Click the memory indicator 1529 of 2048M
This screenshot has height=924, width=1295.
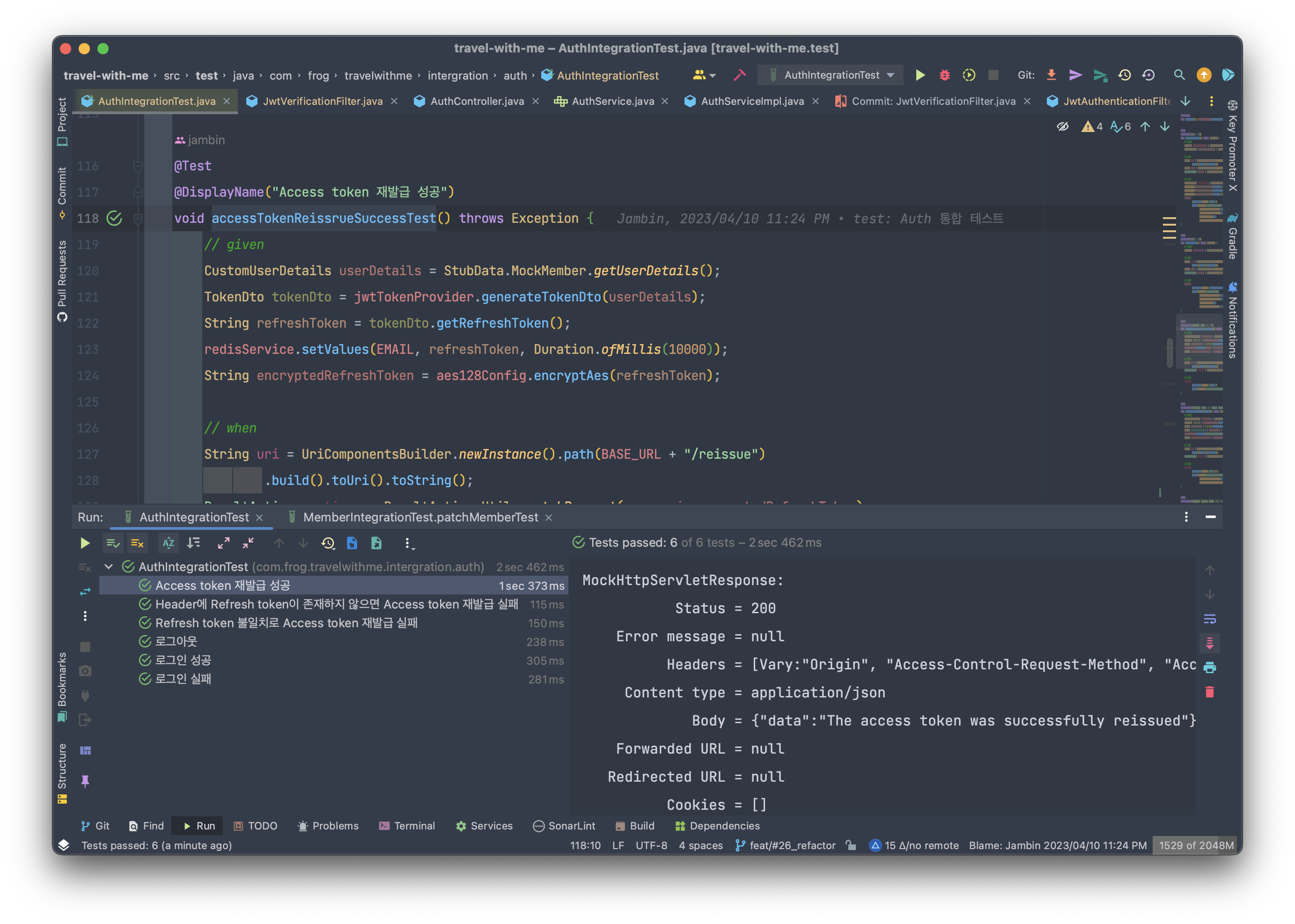[1196, 845]
